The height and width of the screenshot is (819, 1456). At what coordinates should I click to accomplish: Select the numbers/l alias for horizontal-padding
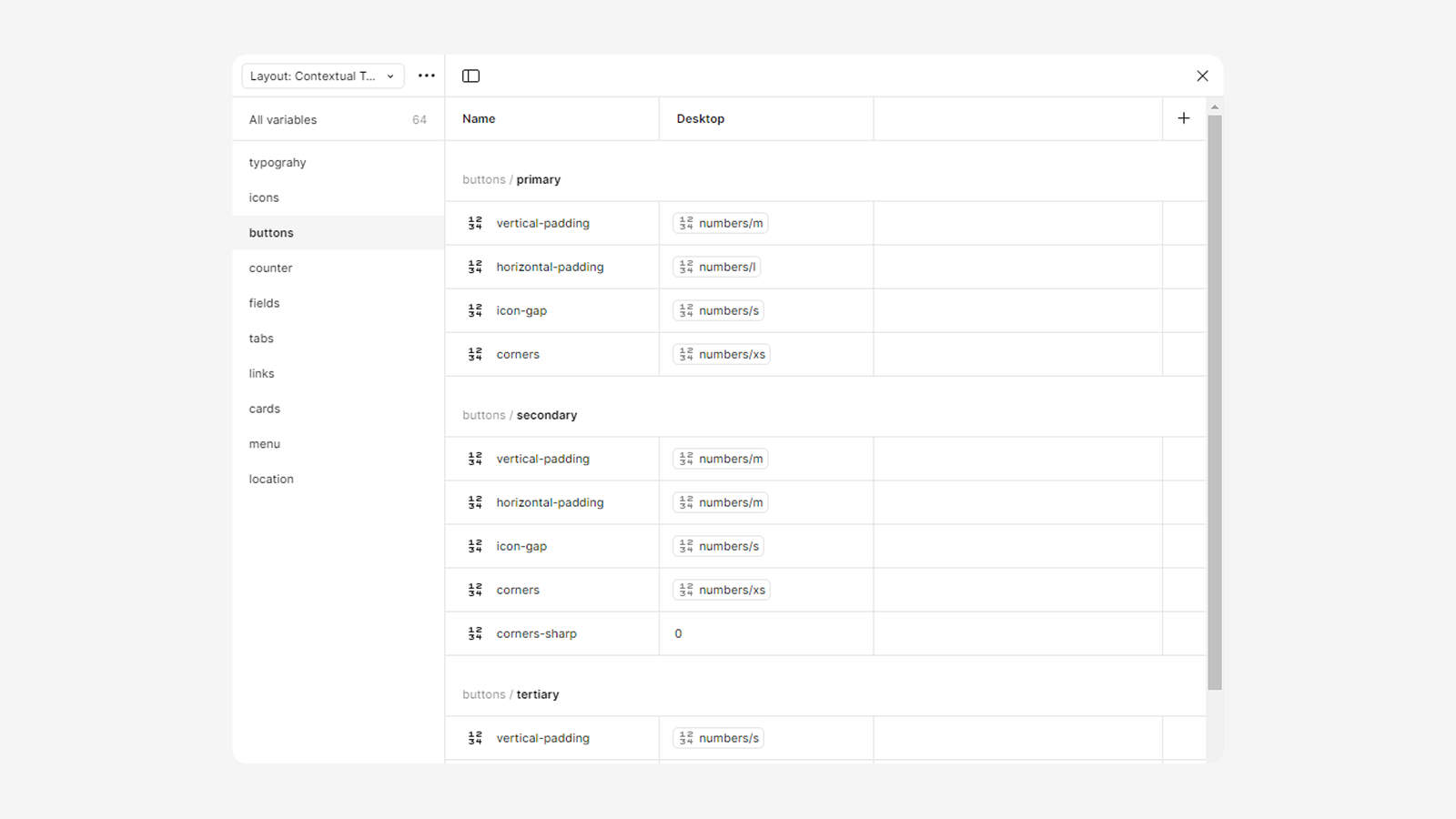click(x=717, y=268)
